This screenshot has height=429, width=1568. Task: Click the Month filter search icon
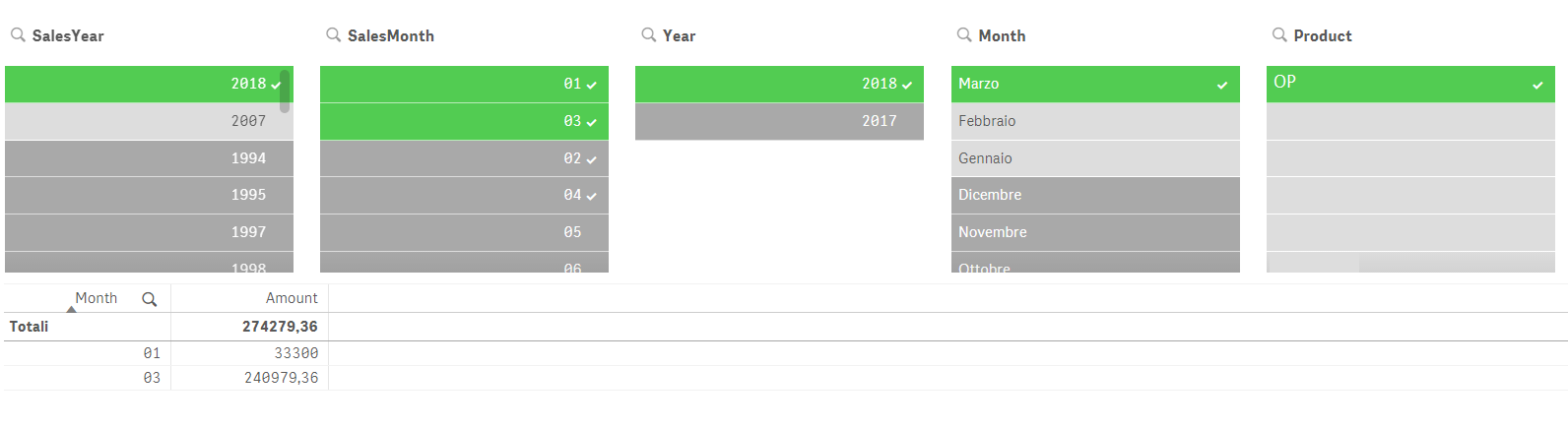click(x=964, y=34)
